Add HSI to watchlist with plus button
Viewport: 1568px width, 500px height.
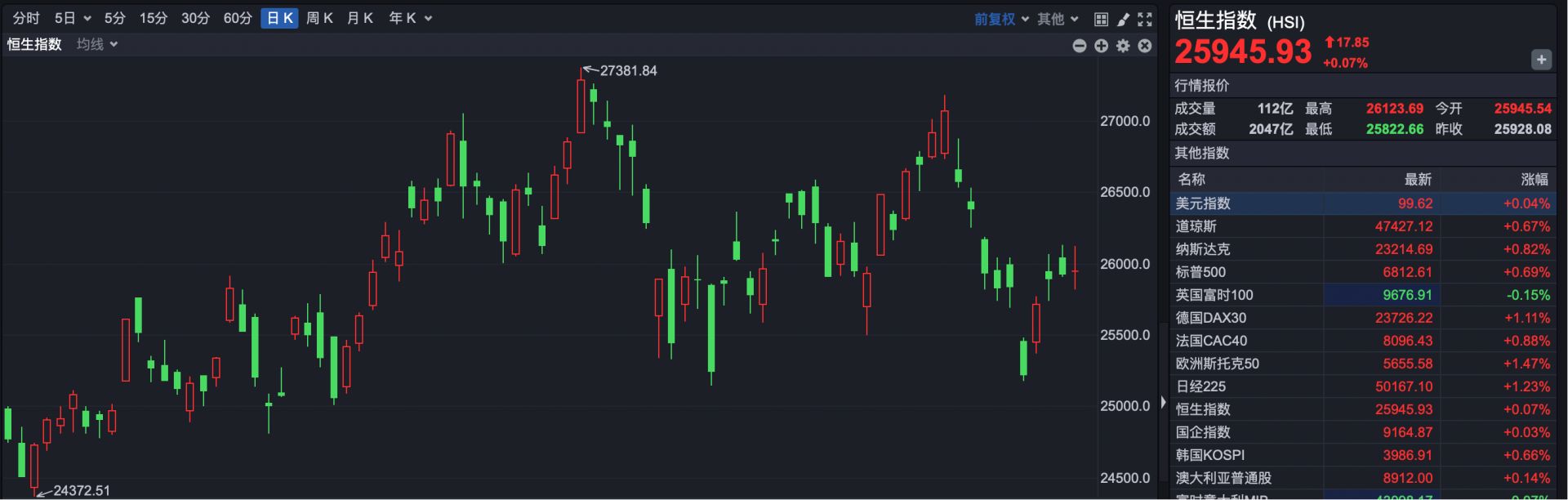tap(1541, 60)
